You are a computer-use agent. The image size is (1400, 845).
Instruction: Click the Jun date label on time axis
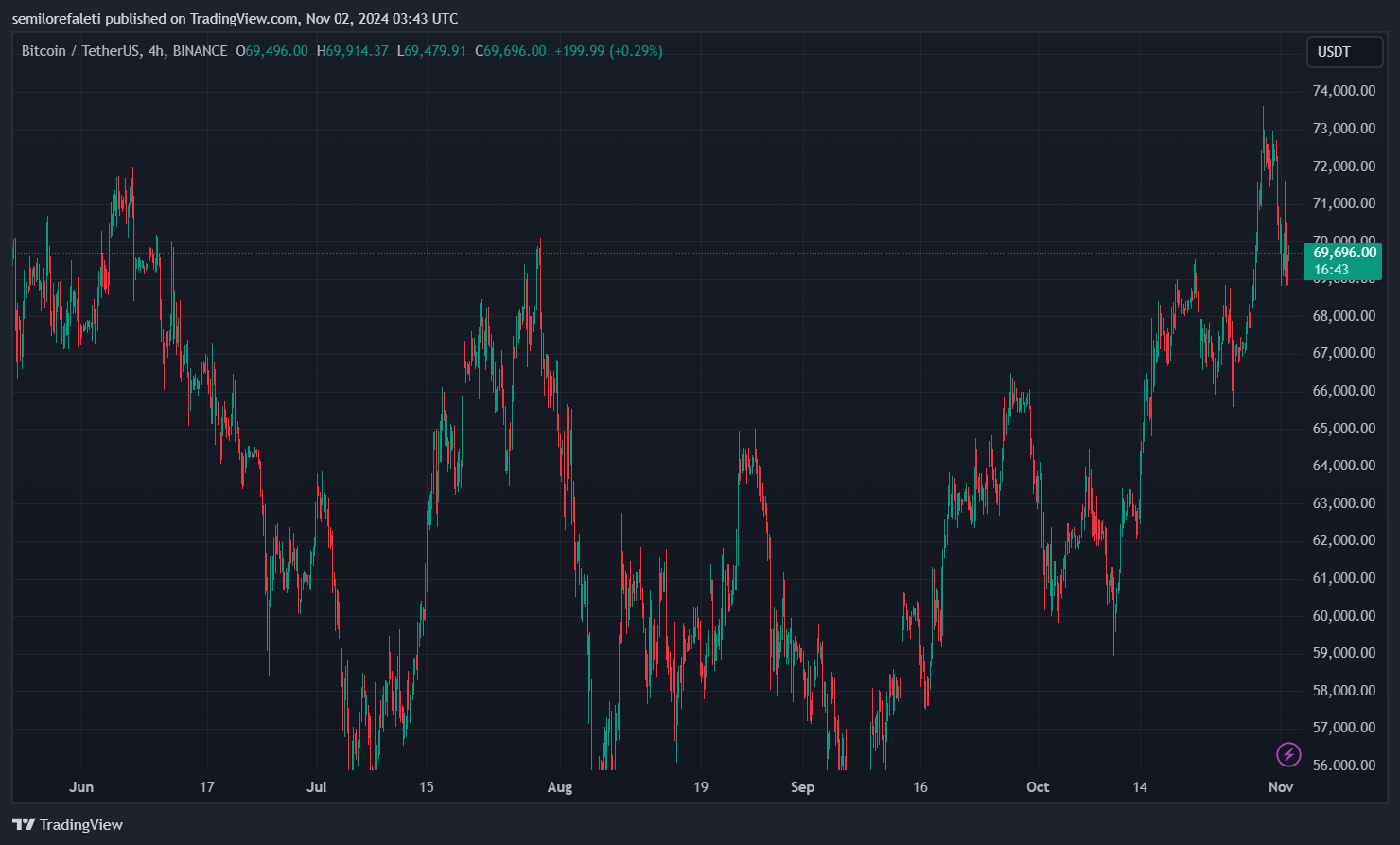click(81, 787)
